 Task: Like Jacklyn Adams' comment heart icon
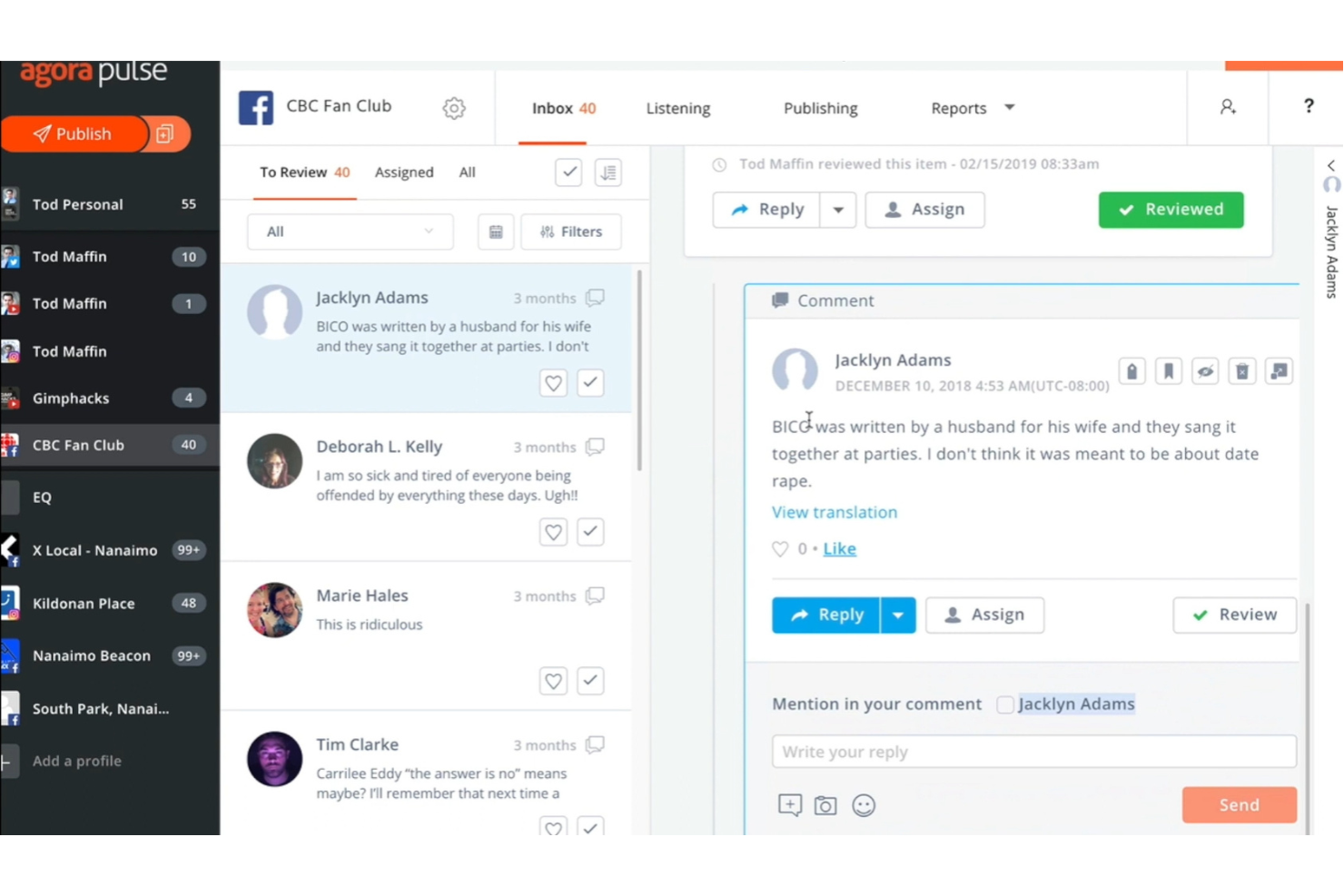tap(779, 548)
